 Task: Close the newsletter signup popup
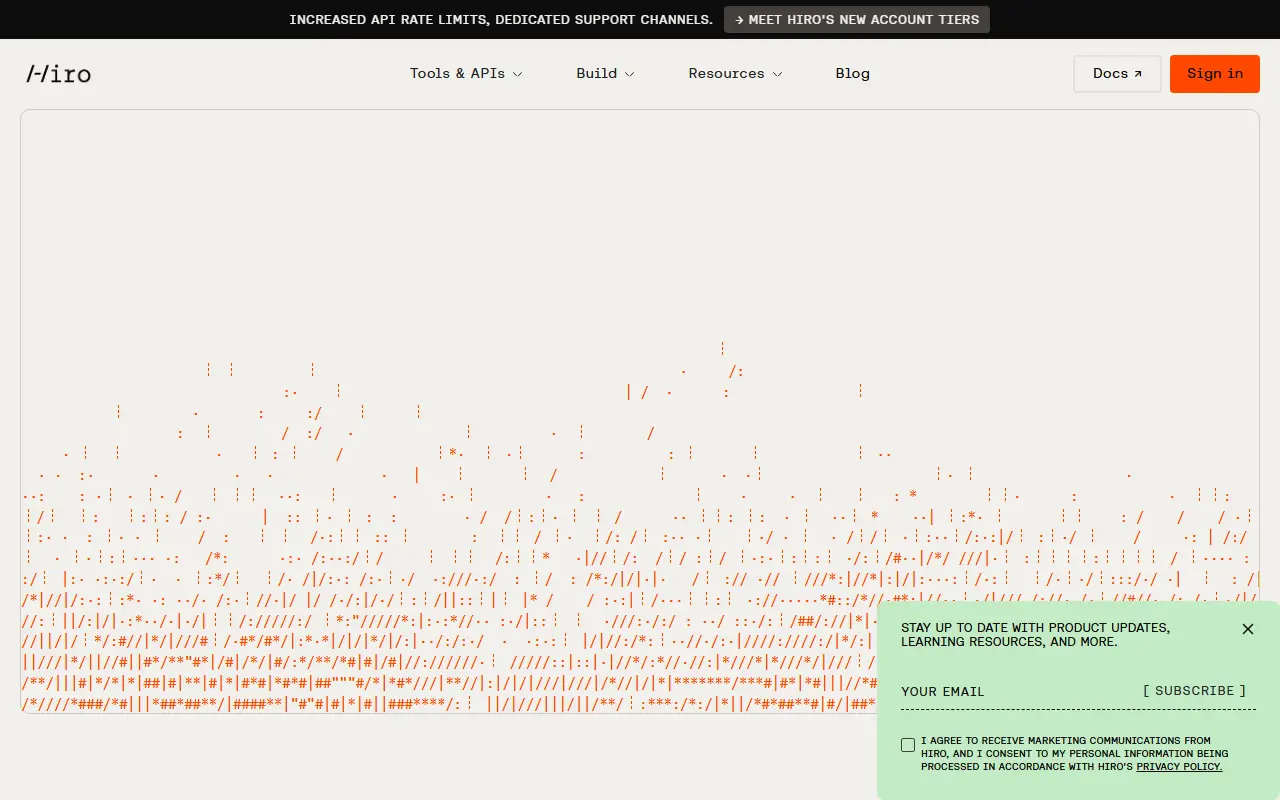tap(1248, 629)
